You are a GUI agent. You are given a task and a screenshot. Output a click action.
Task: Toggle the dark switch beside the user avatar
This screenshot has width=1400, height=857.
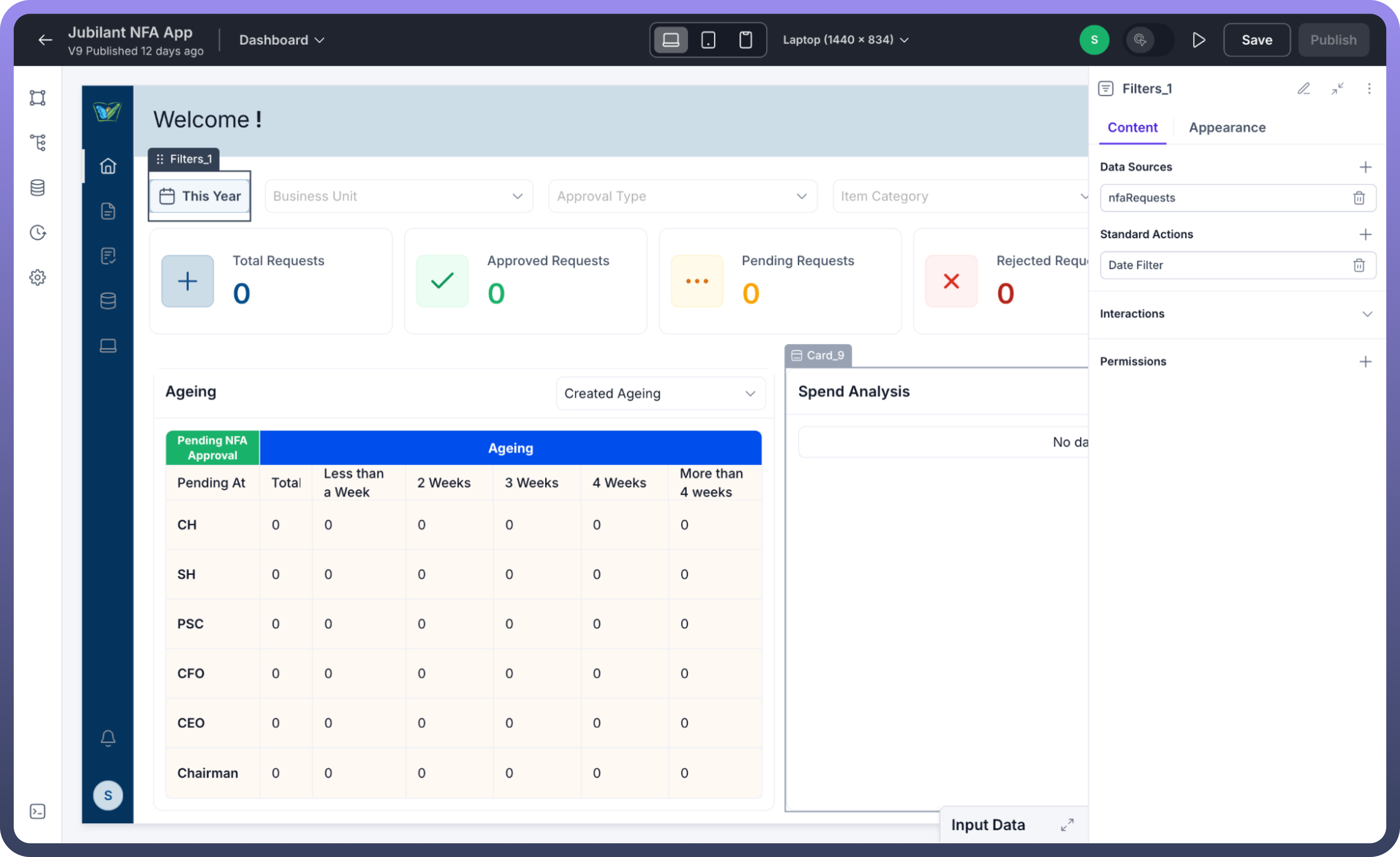point(1148,40)
